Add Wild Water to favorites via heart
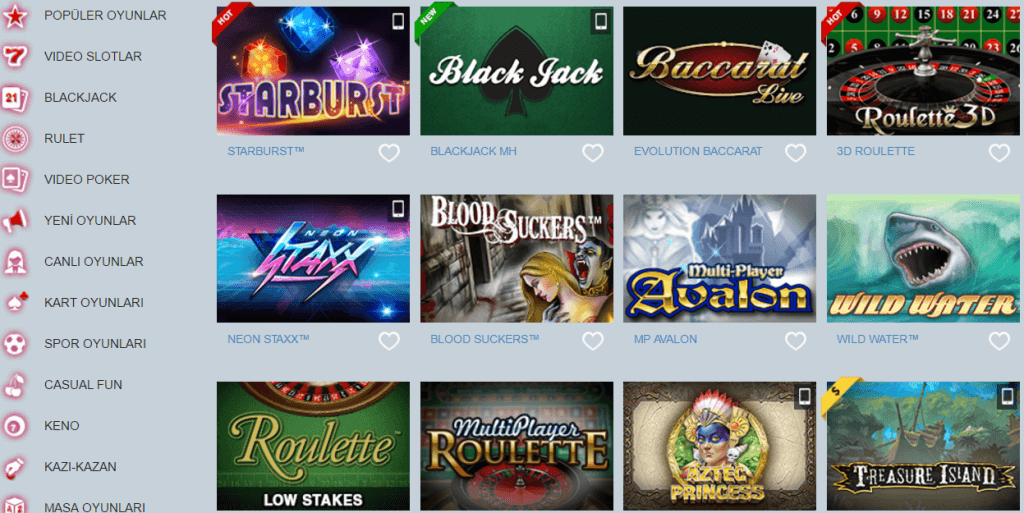 [999, 341]
